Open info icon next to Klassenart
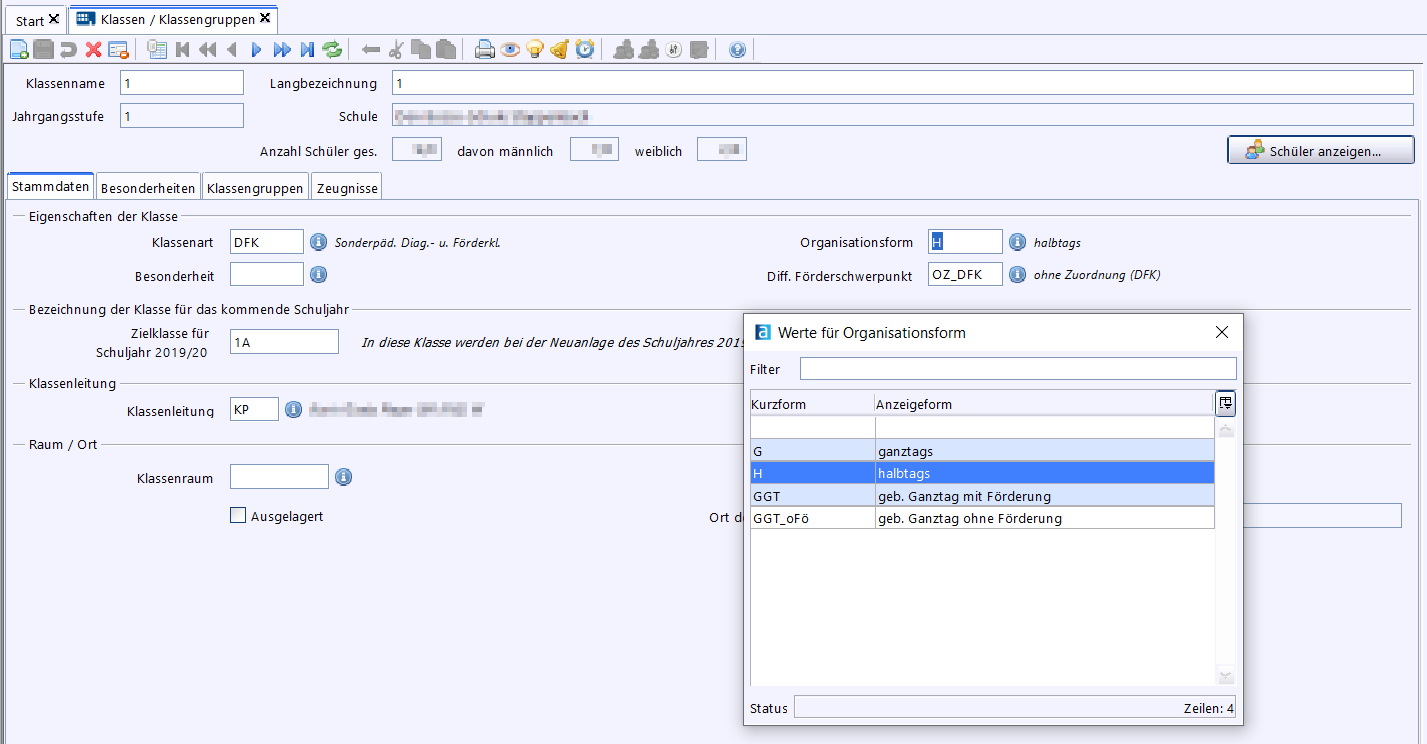 point(318,242)
